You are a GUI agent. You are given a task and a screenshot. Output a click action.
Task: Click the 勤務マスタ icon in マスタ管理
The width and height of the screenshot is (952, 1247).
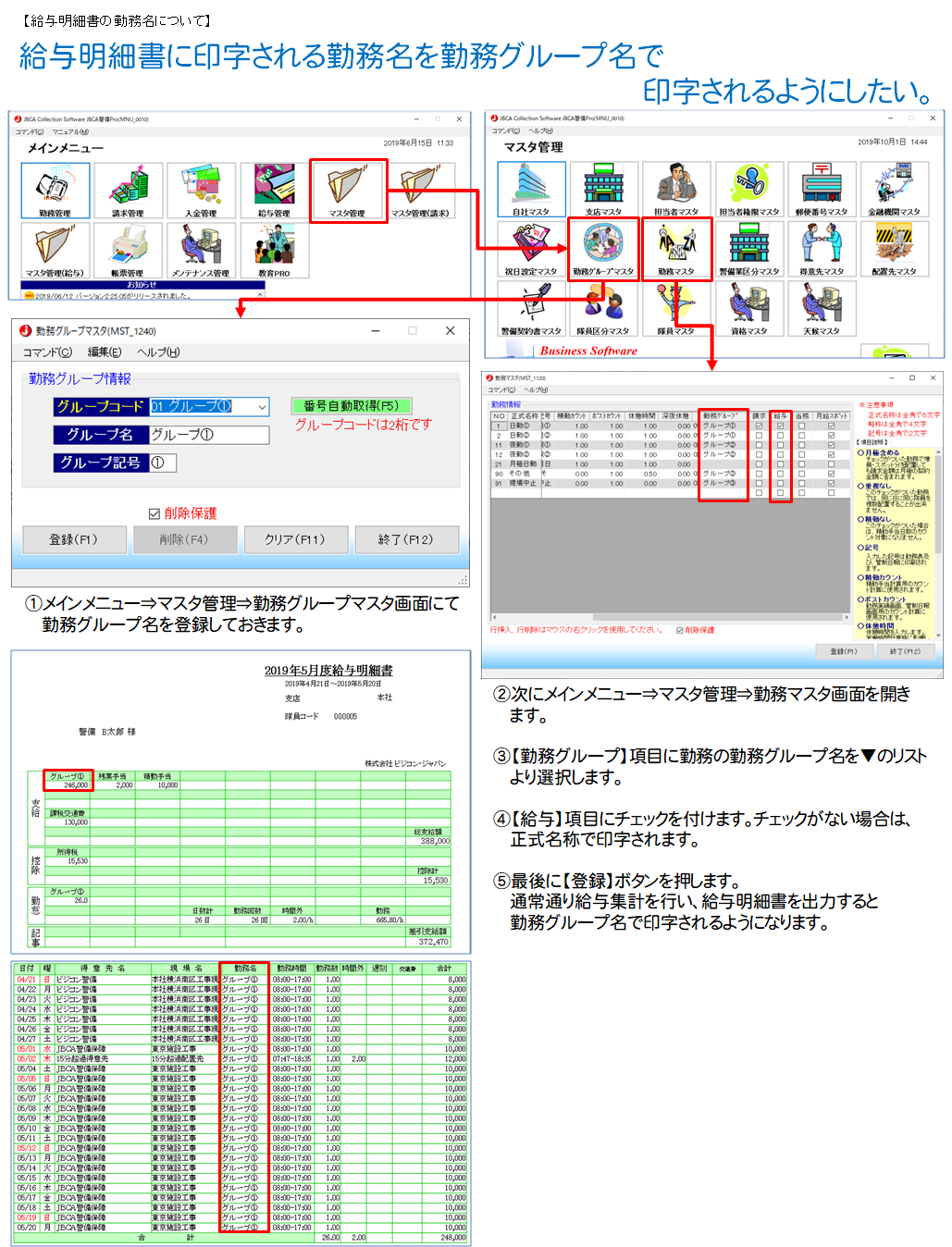tap(676, 246)
